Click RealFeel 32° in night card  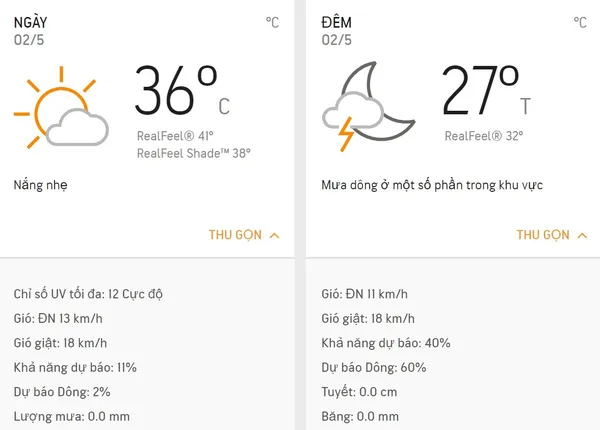pyautogui.click(x=484, y=136)
